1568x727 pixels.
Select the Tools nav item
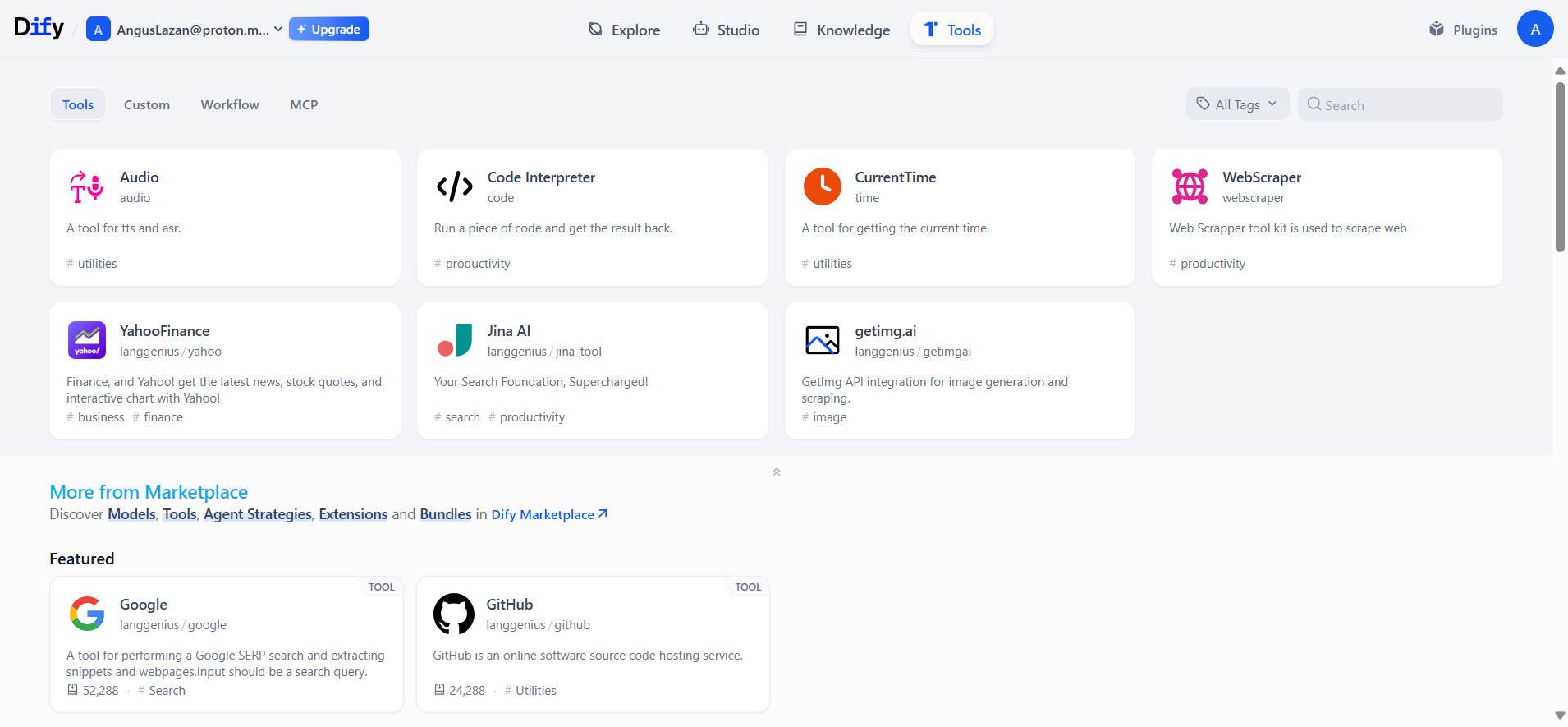[x=952, y=30]
